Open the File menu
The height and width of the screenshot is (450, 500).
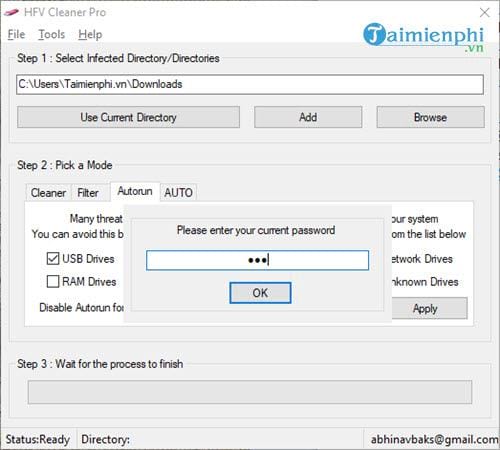coord(16,34)
